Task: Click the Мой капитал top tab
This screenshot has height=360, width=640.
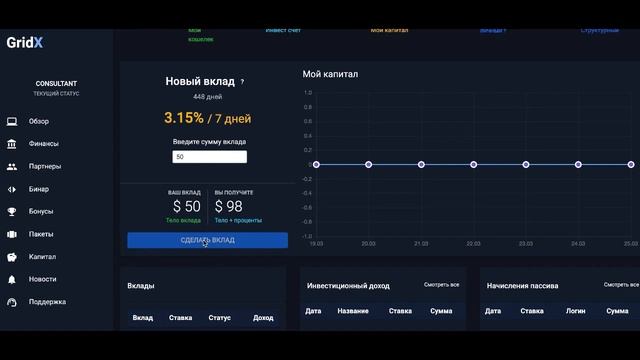Action: (x=389, y=30)
